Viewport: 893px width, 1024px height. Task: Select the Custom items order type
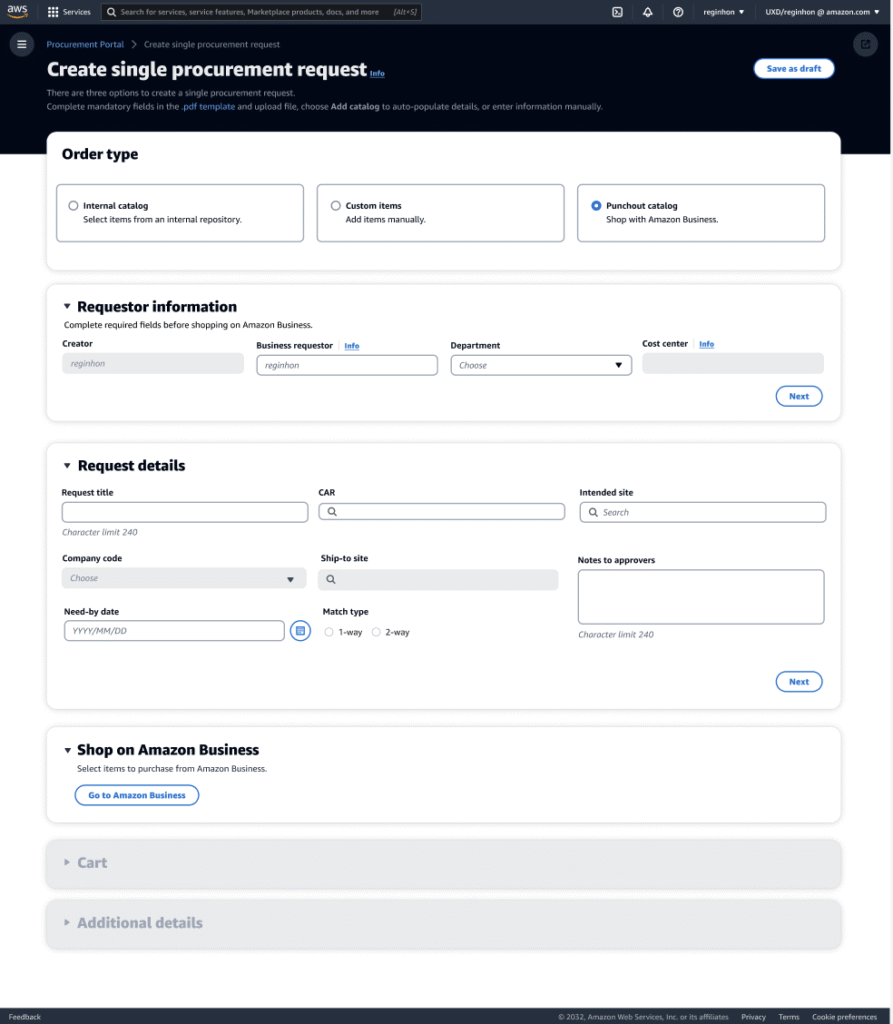336,206
